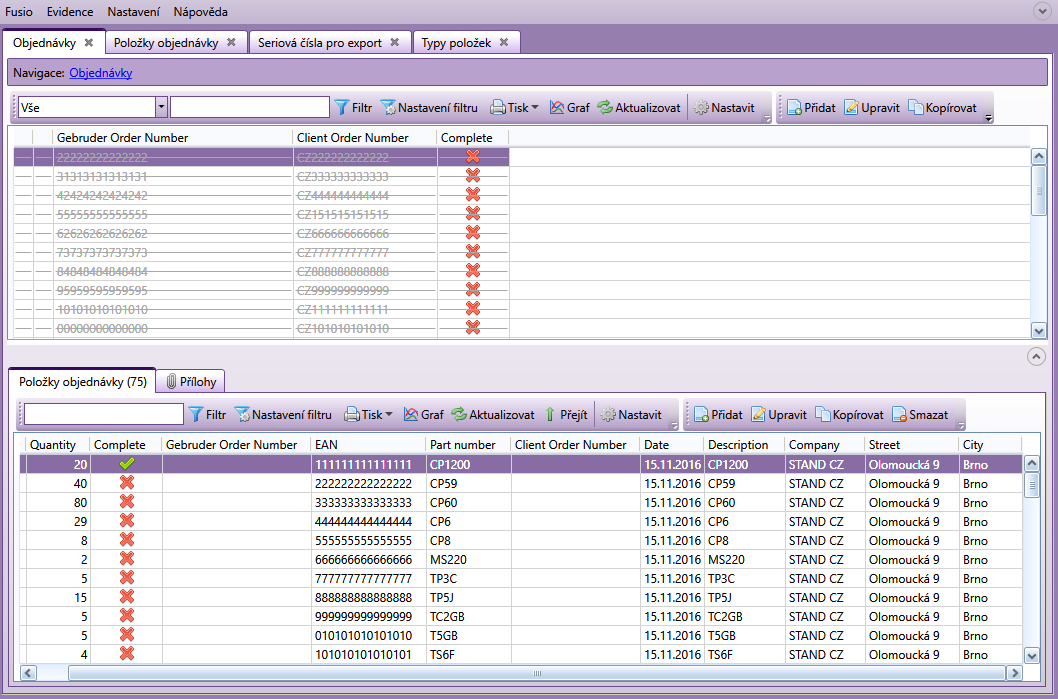Sort orders by Client Order Number column
Screen dimensions: 1058x699
pos(365,138)
